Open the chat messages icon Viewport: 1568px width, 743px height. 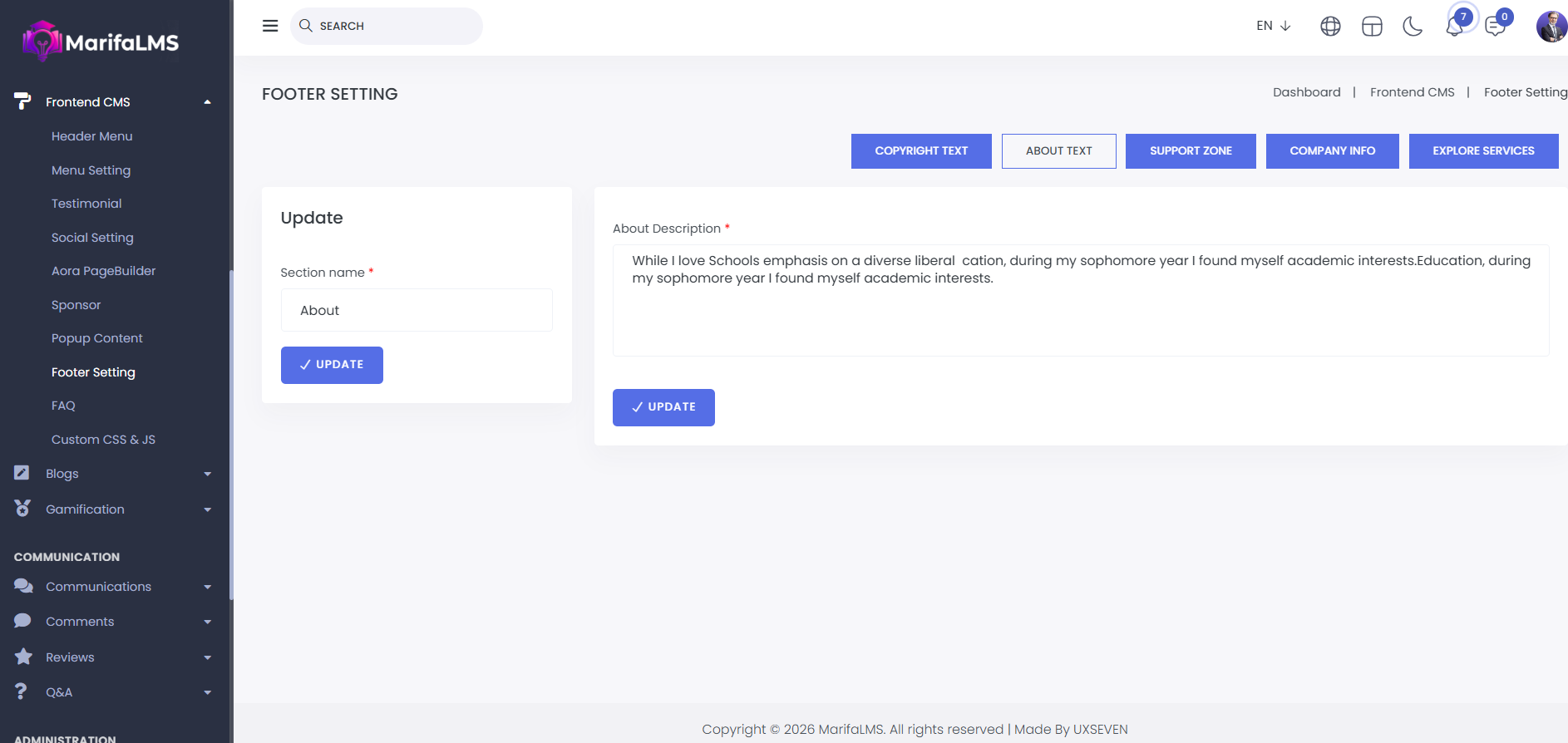[1495, 27]
